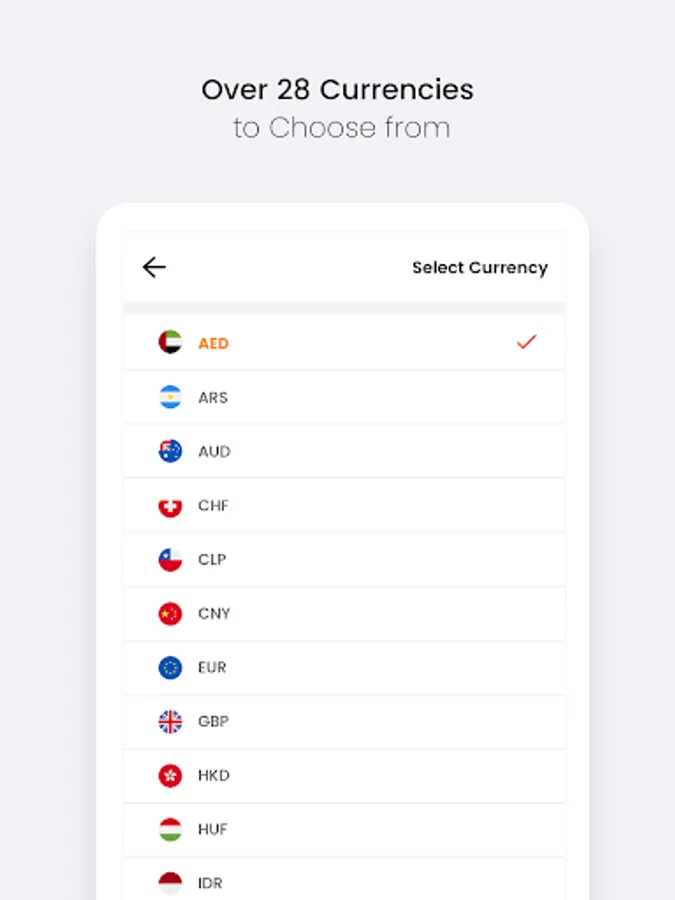Select AUD currency from the list
Viewport: 675px width, 900px height.
pyautogui.click(x=214, y=451)
